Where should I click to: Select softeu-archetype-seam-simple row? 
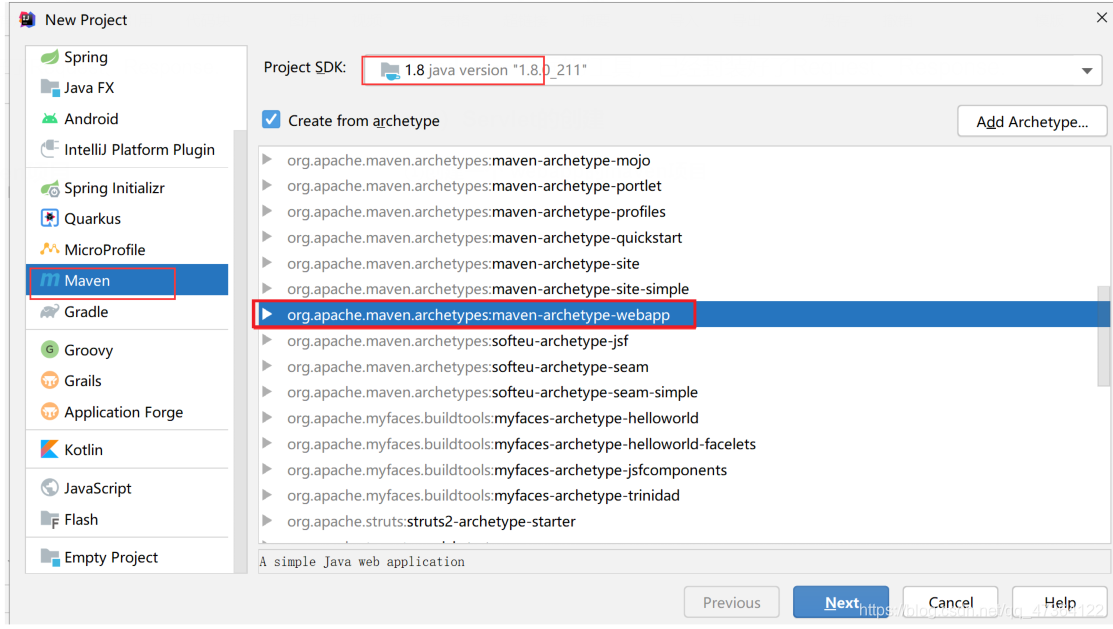click(x=678, y=392)
